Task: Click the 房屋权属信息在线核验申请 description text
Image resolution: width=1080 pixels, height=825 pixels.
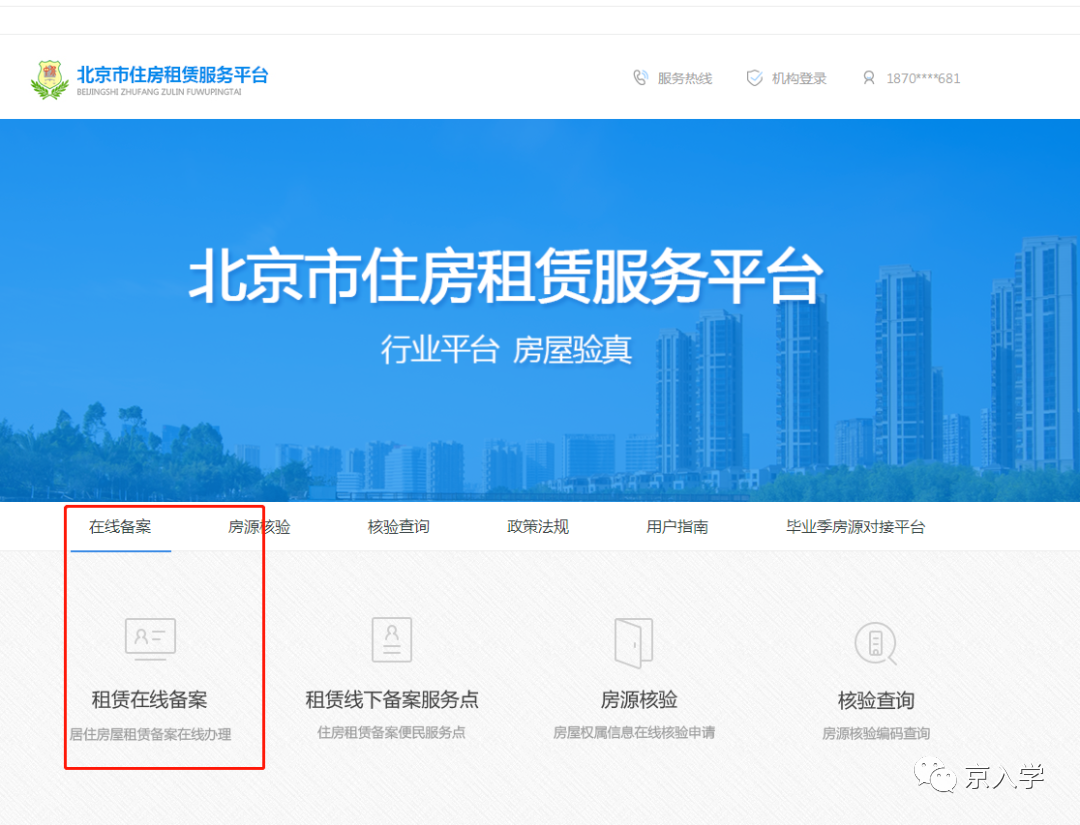Action: coord(634,732)
